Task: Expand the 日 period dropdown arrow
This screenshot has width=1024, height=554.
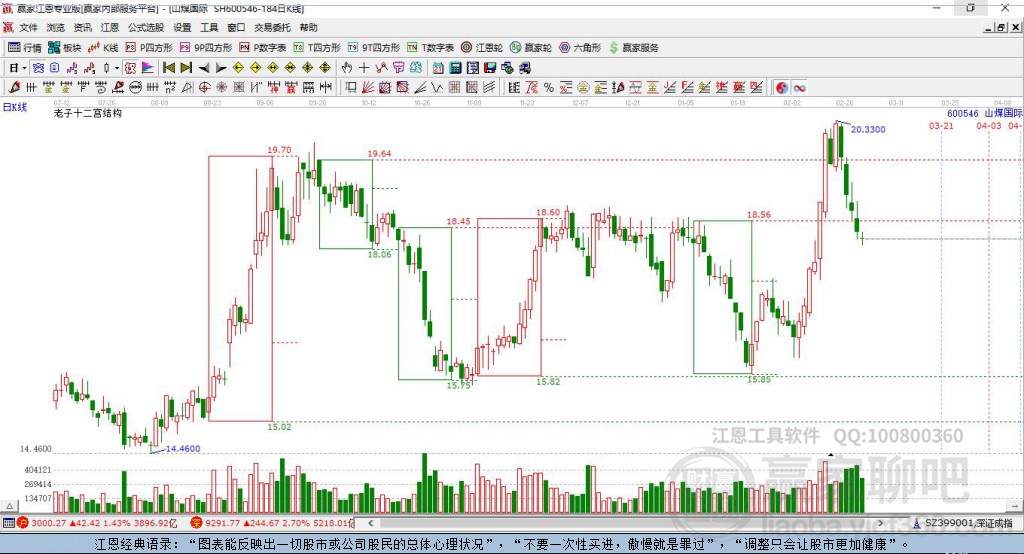Action: pyautogui.click(x=24, y=68)
